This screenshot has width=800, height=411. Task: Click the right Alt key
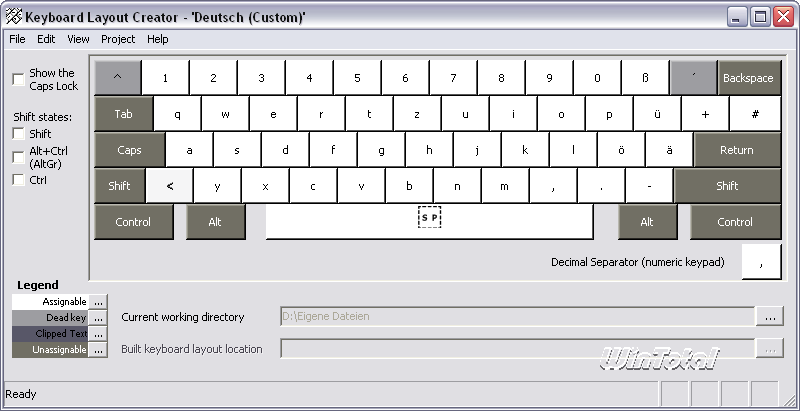click(647, 222)
